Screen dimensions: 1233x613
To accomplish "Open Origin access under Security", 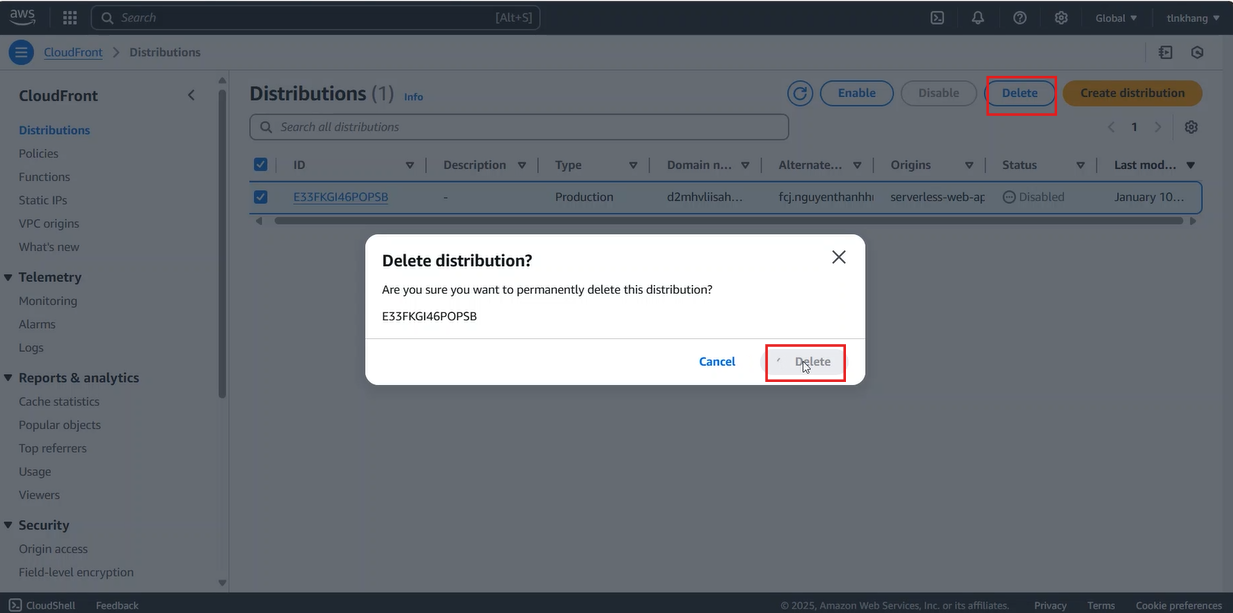I will pyautogui.click(x=53, y=549).
